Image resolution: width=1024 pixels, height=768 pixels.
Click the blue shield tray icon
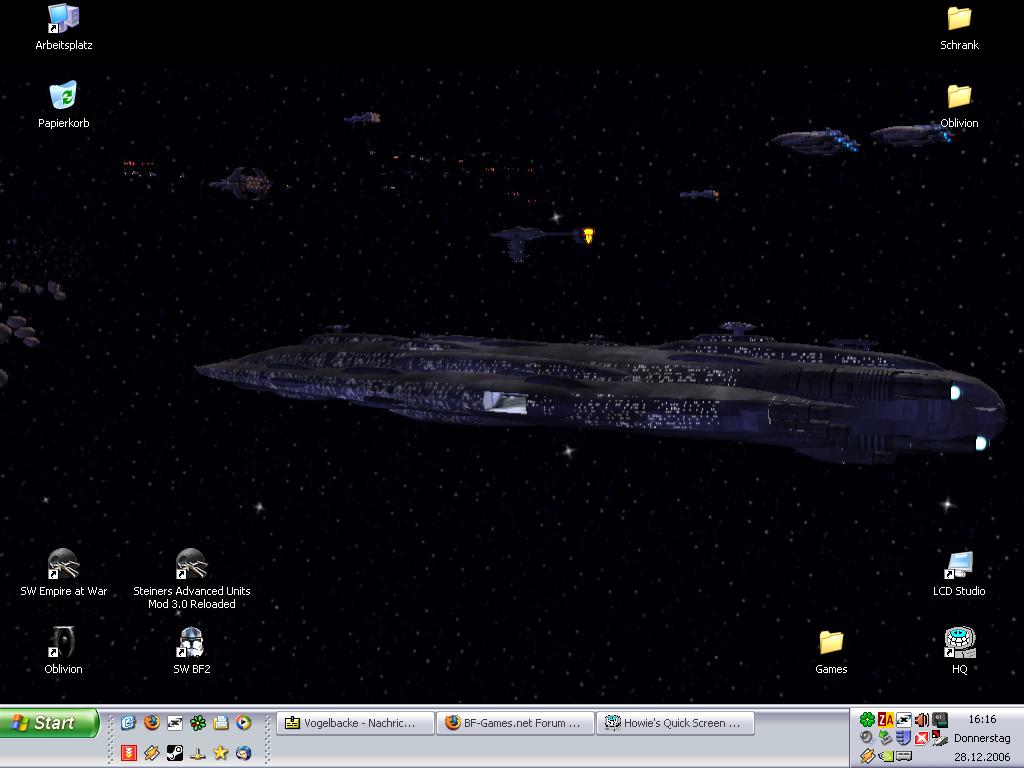(x=903, y=738)
